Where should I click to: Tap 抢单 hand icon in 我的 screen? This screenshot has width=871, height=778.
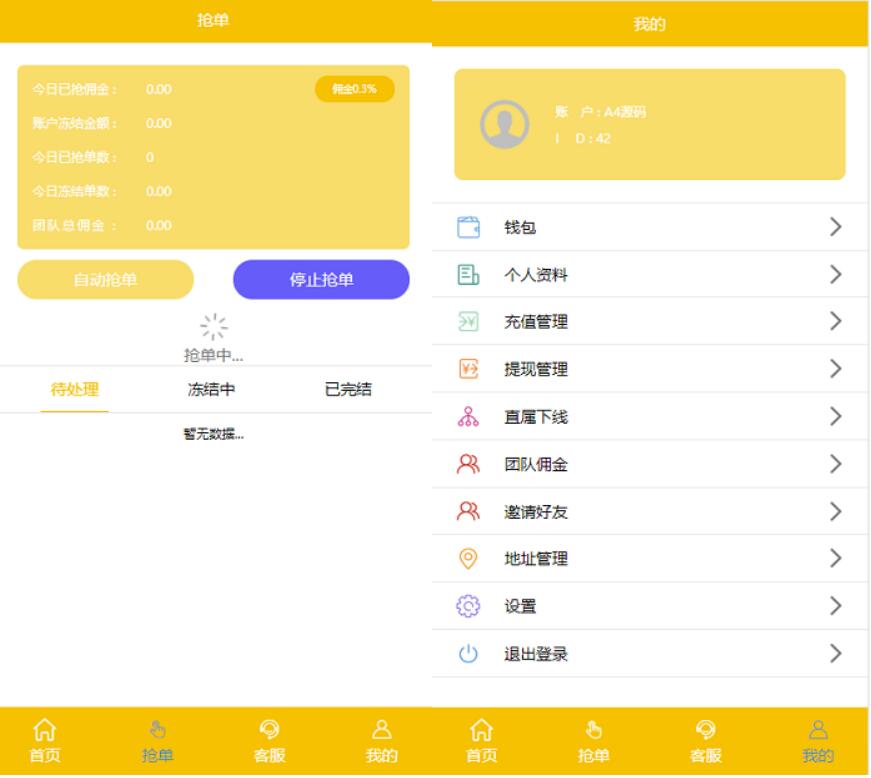[594, 730]
